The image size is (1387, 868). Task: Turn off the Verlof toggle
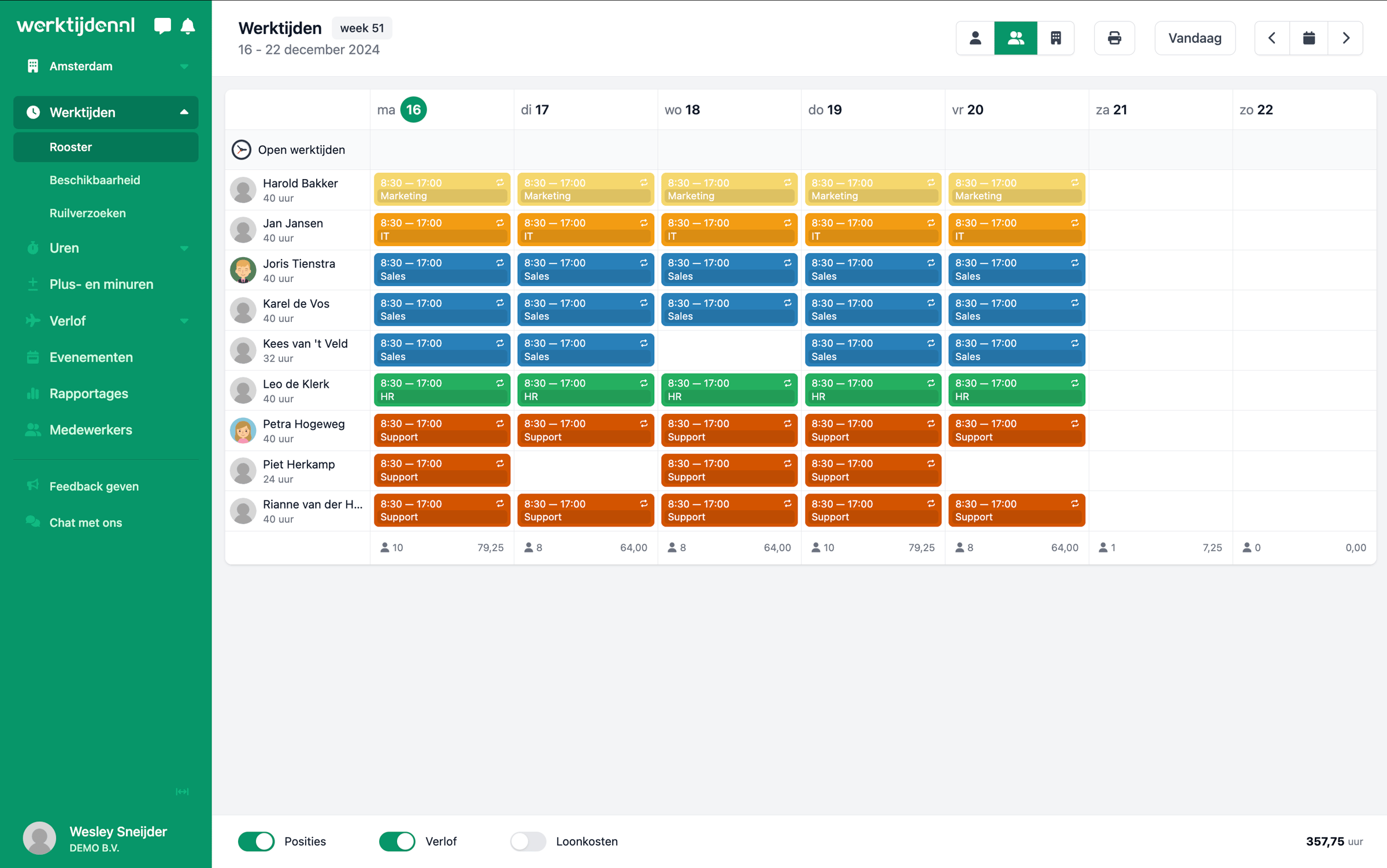[397, 841]
